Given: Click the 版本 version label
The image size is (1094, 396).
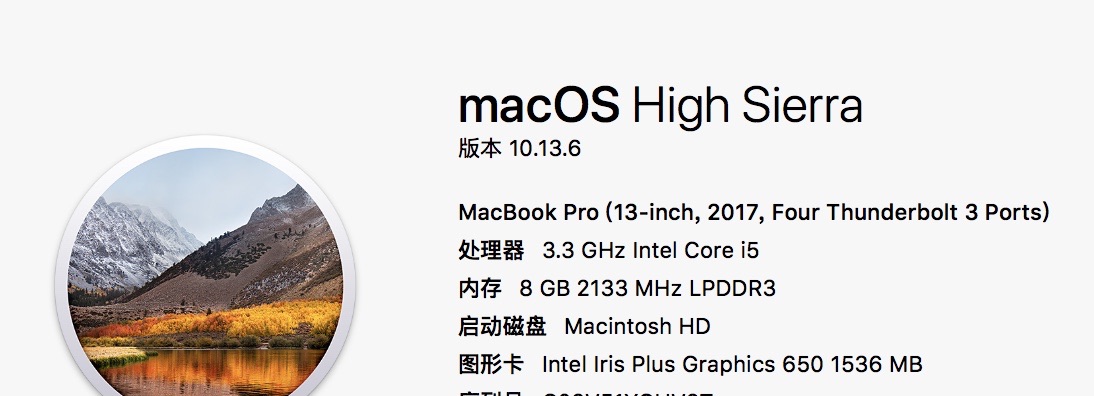Looking at the screenshot, I should pos(480,148).
